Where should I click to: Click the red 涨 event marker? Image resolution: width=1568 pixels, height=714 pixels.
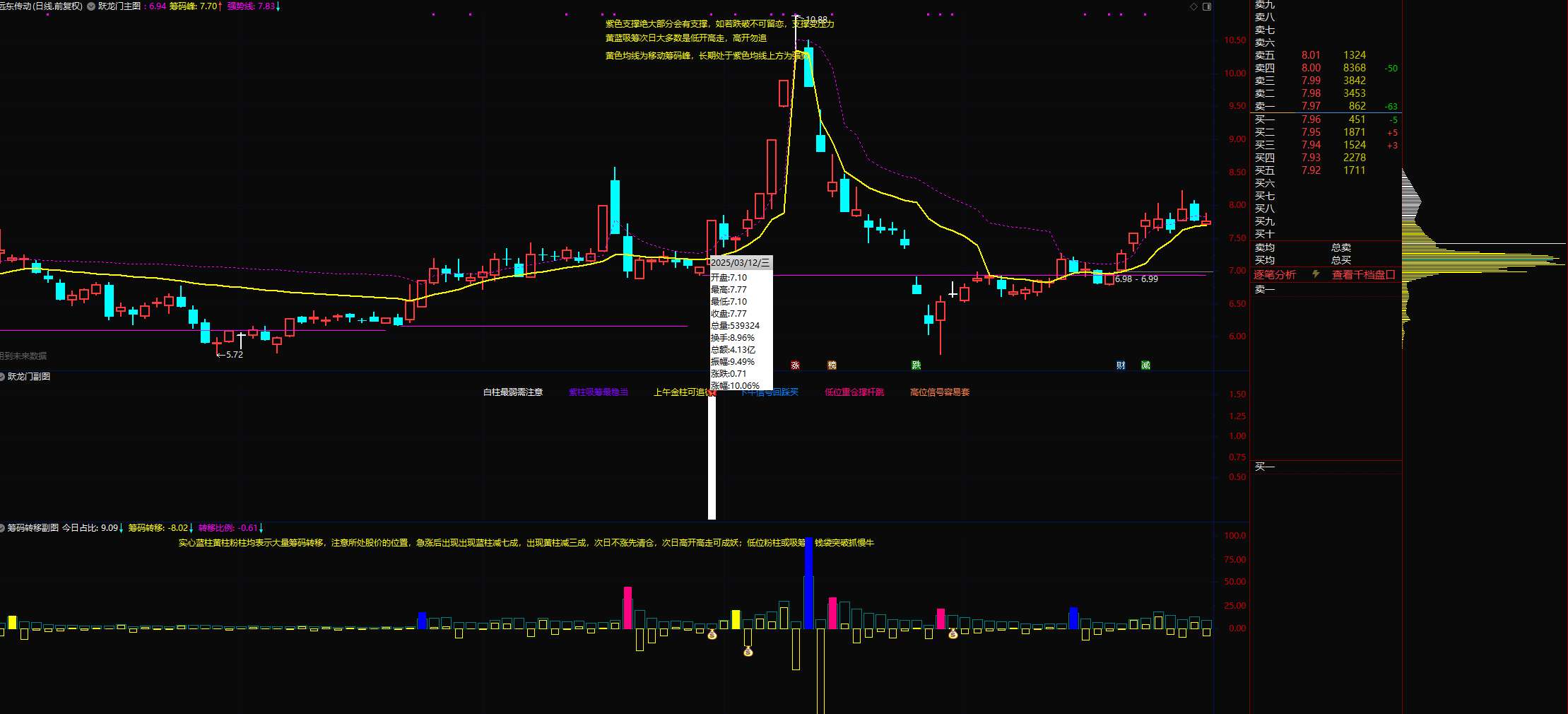coord(795,365)
